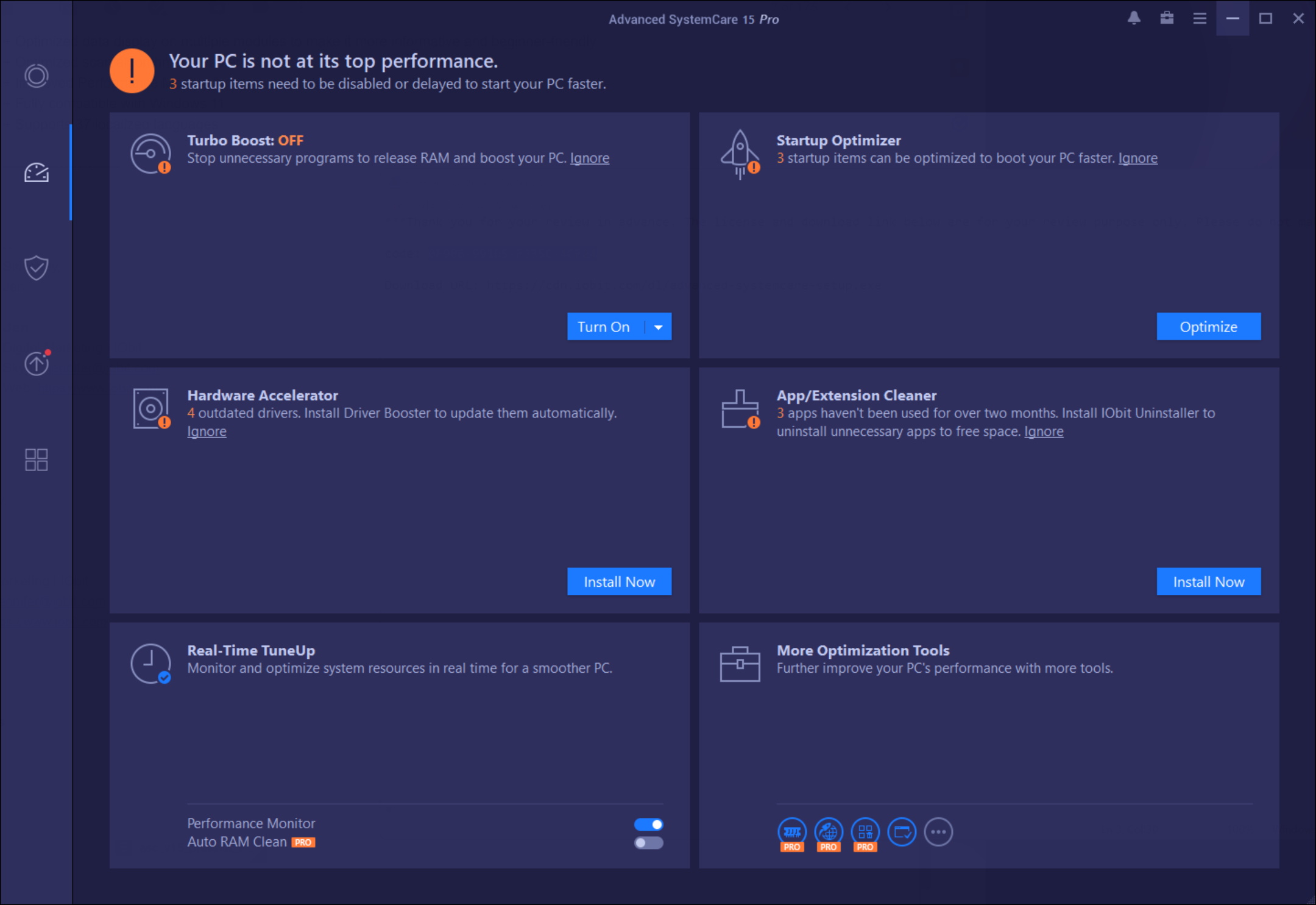The height and width of the screenshot is (905, 1316).
Task: Expand the Turn On button dropdown arrow
Action: (x=657, y=326)
